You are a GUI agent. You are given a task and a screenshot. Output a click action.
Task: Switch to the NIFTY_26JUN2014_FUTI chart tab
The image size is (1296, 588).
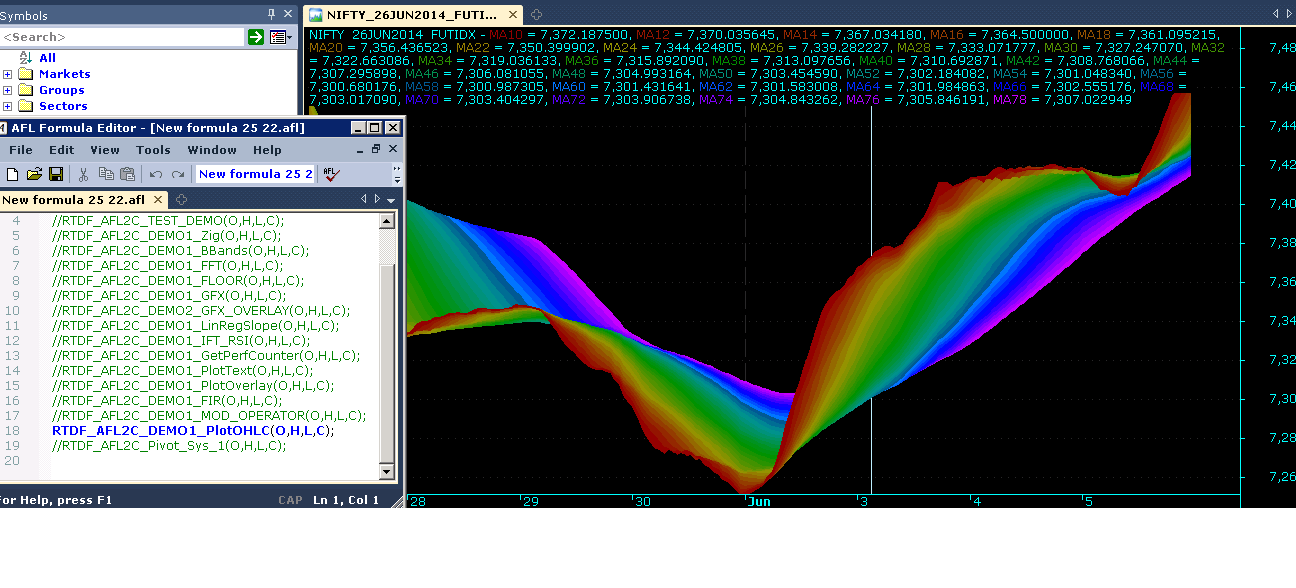click(x=414, y=15)
